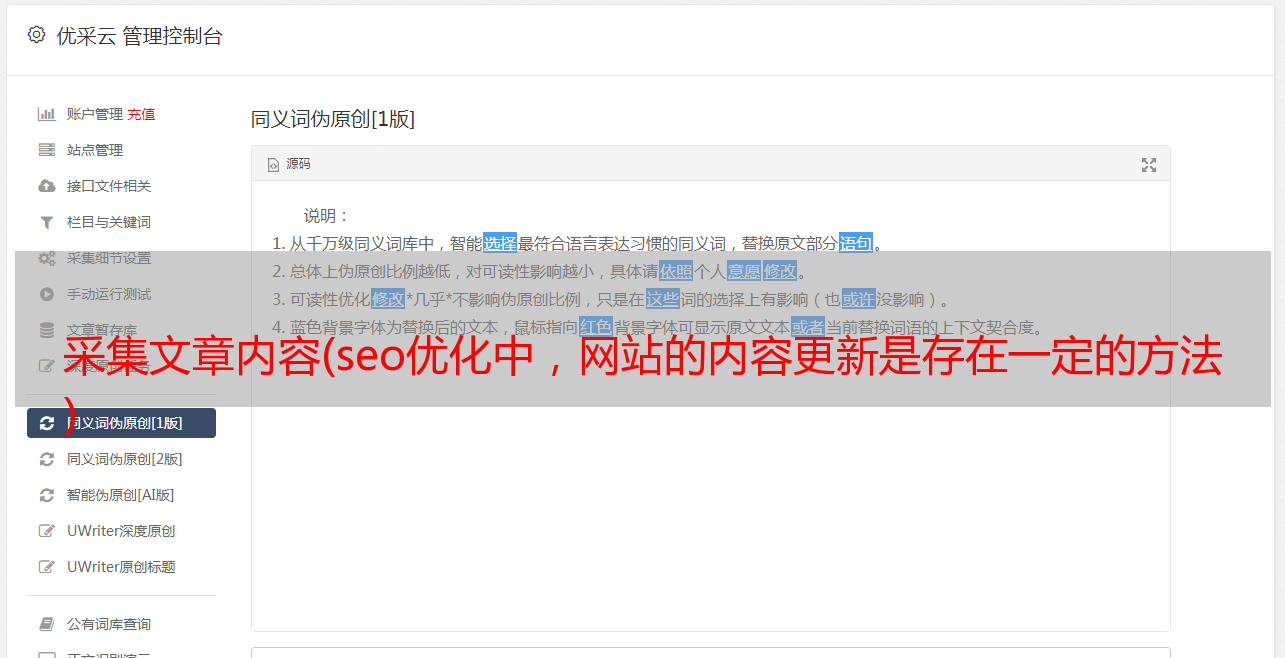Click the refresh icon beside 同义词伪原创[2版]

click(46, 459)
